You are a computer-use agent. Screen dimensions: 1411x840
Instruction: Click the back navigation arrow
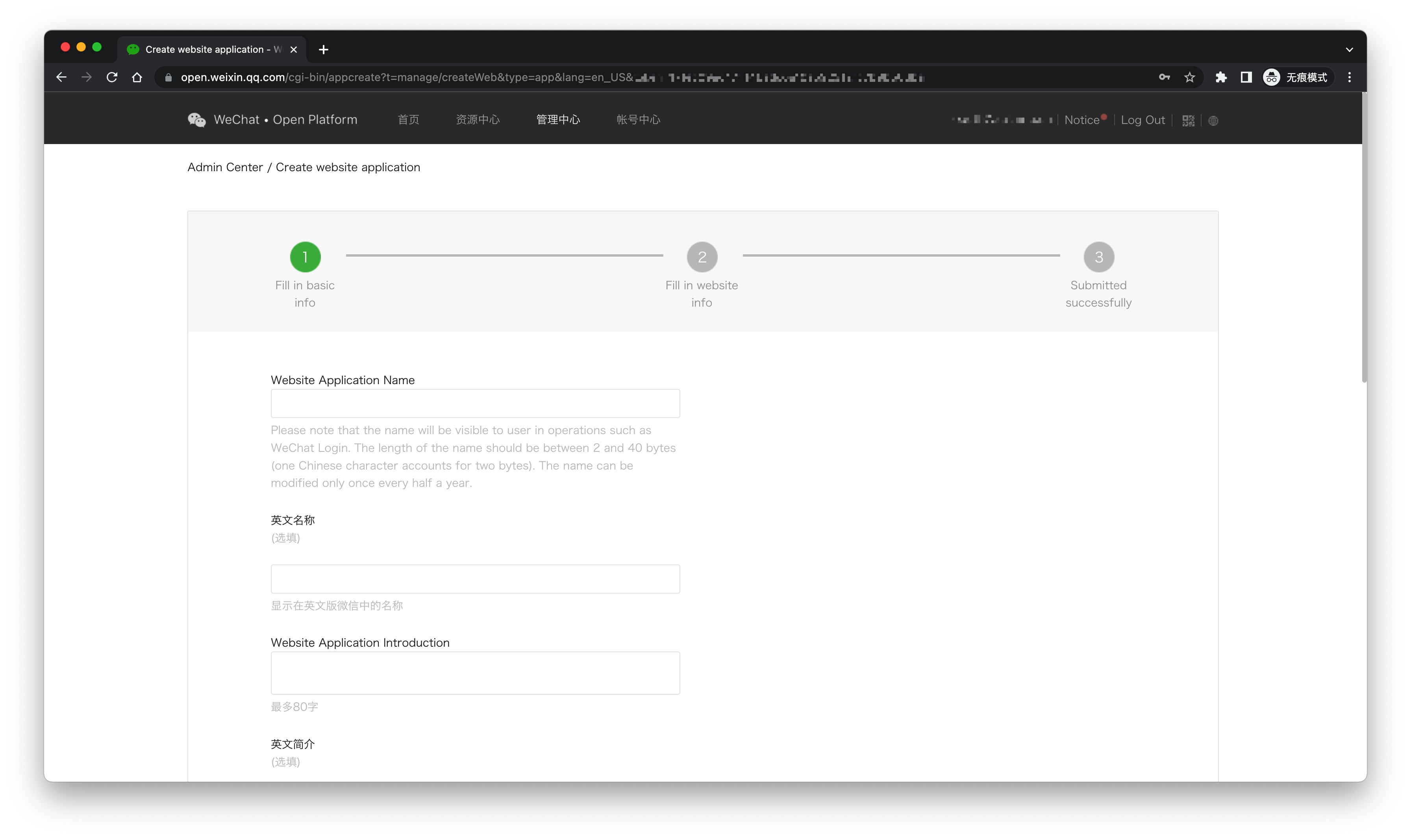click(61, 77)
